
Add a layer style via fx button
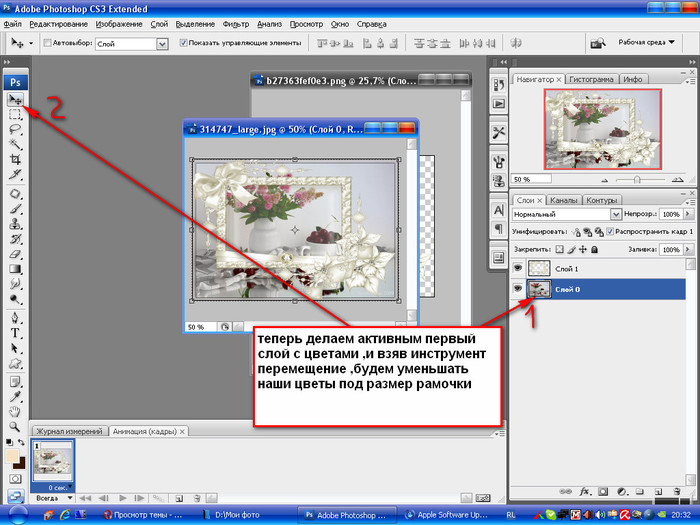pyautogui.click(x=585, y=492)
